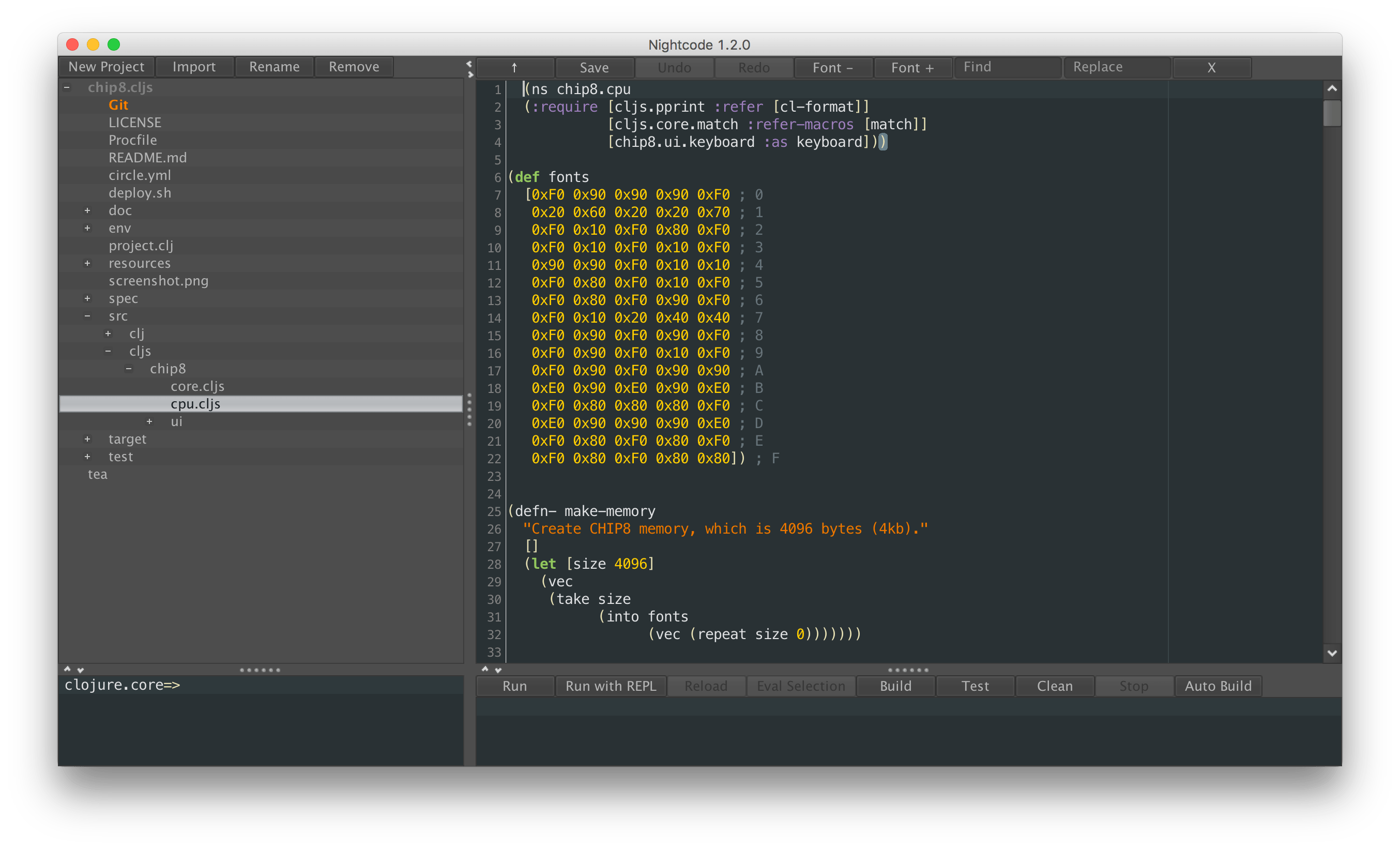Click the Import button
This screenshot has width=1400, height=849.
pos(194,67)
